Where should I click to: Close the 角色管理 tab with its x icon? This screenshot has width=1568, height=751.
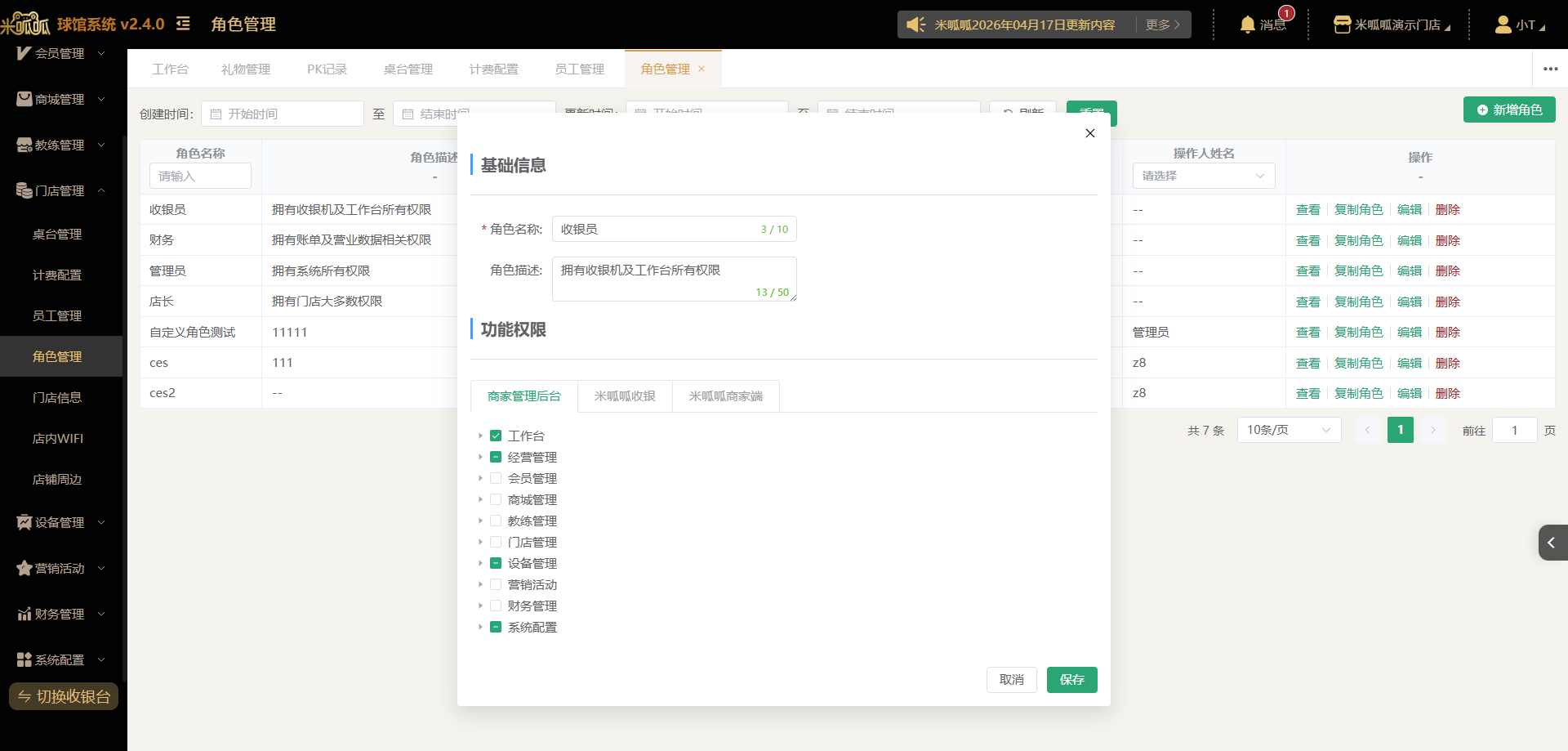tap(702, 69)
